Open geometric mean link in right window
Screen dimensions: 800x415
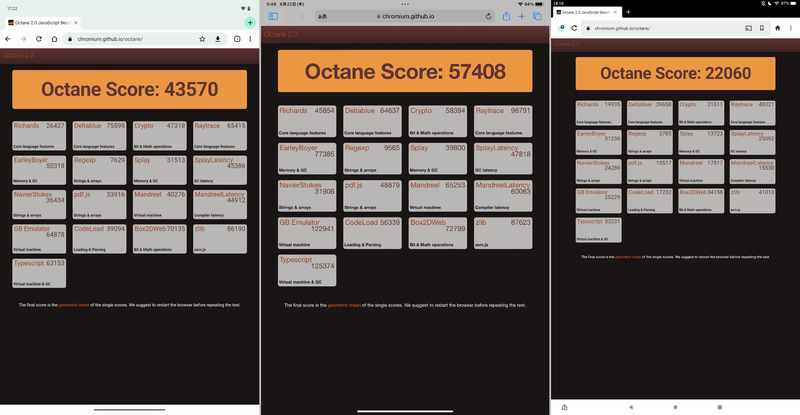coord(628,257)
